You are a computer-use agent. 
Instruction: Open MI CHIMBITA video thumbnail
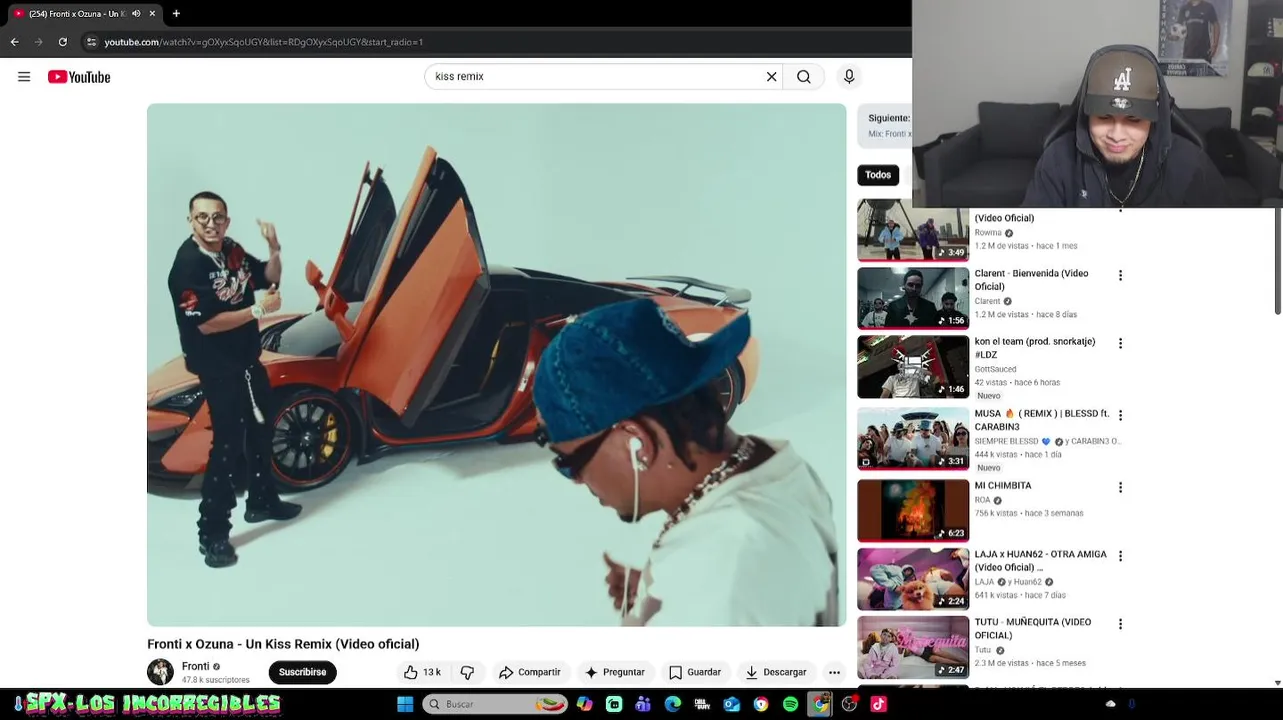(x=913, y=510)
